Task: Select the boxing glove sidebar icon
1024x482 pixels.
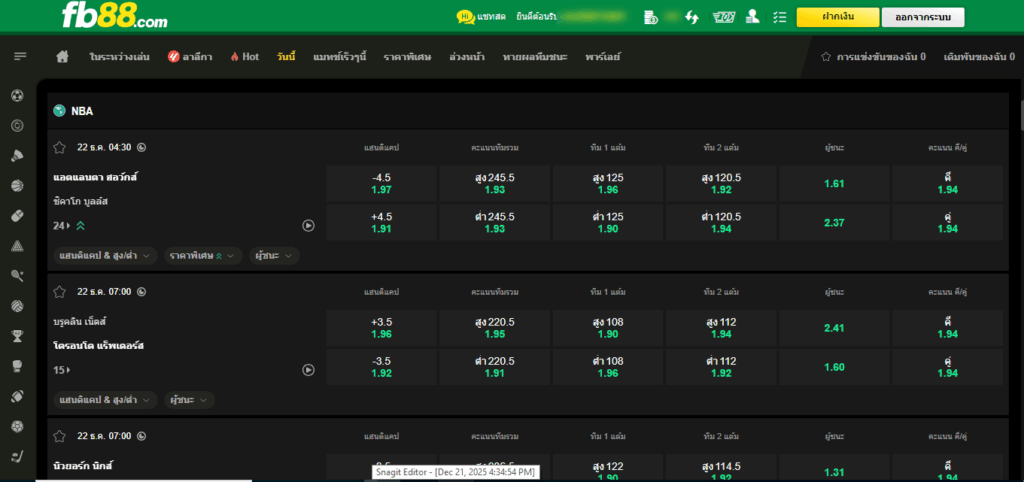Action: coord(18,366)
